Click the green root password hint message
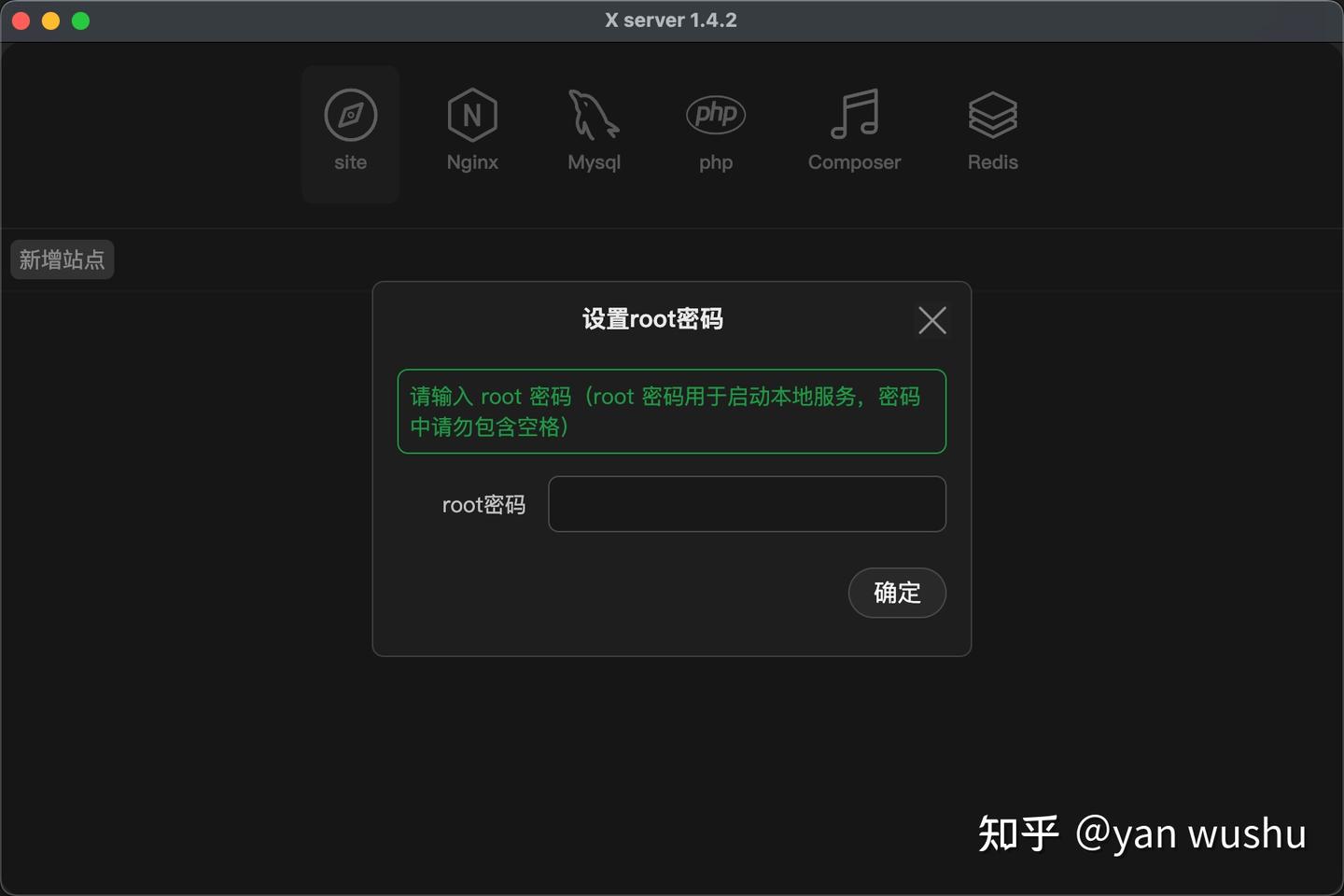This screenshot has height=896, width=1344. (672, 412)
